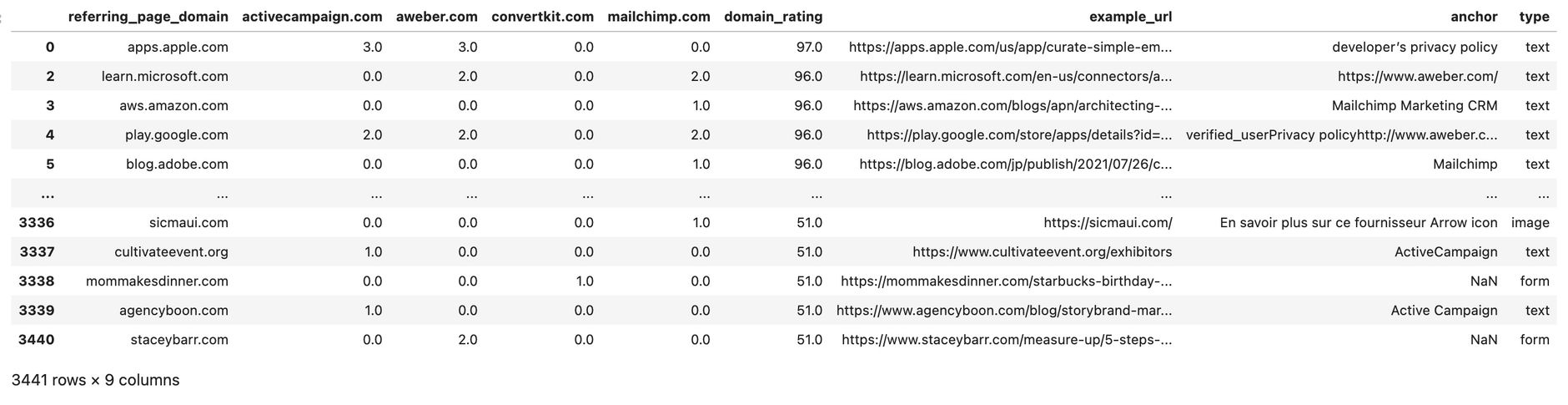Select the staceybarr.com domain cell
Viewport: 1568px width, 405px height.
(x=179, y=340)
